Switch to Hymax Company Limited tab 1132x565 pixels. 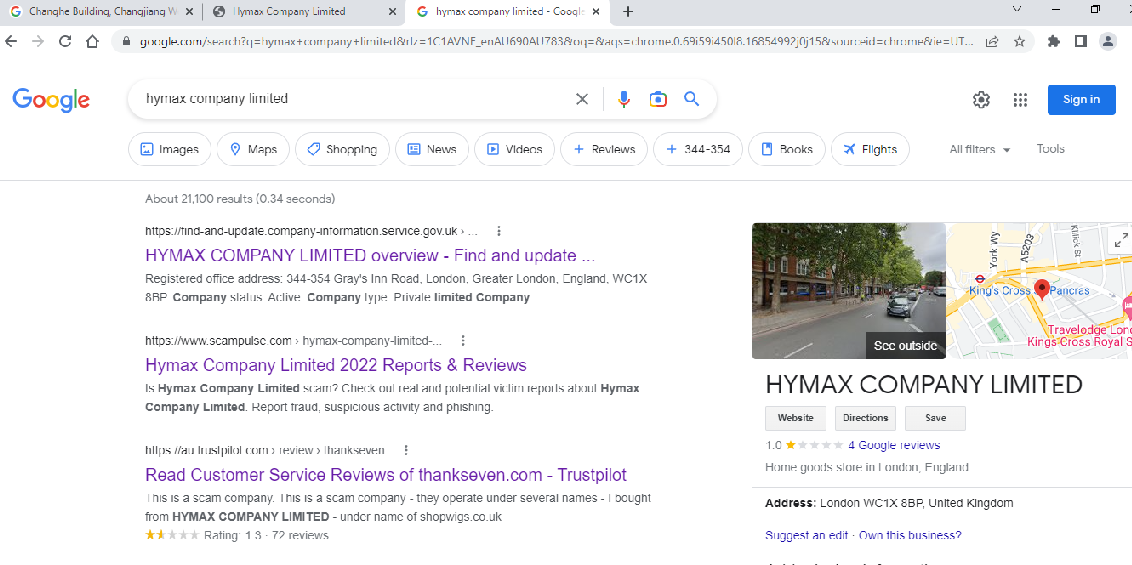[303, 12]
